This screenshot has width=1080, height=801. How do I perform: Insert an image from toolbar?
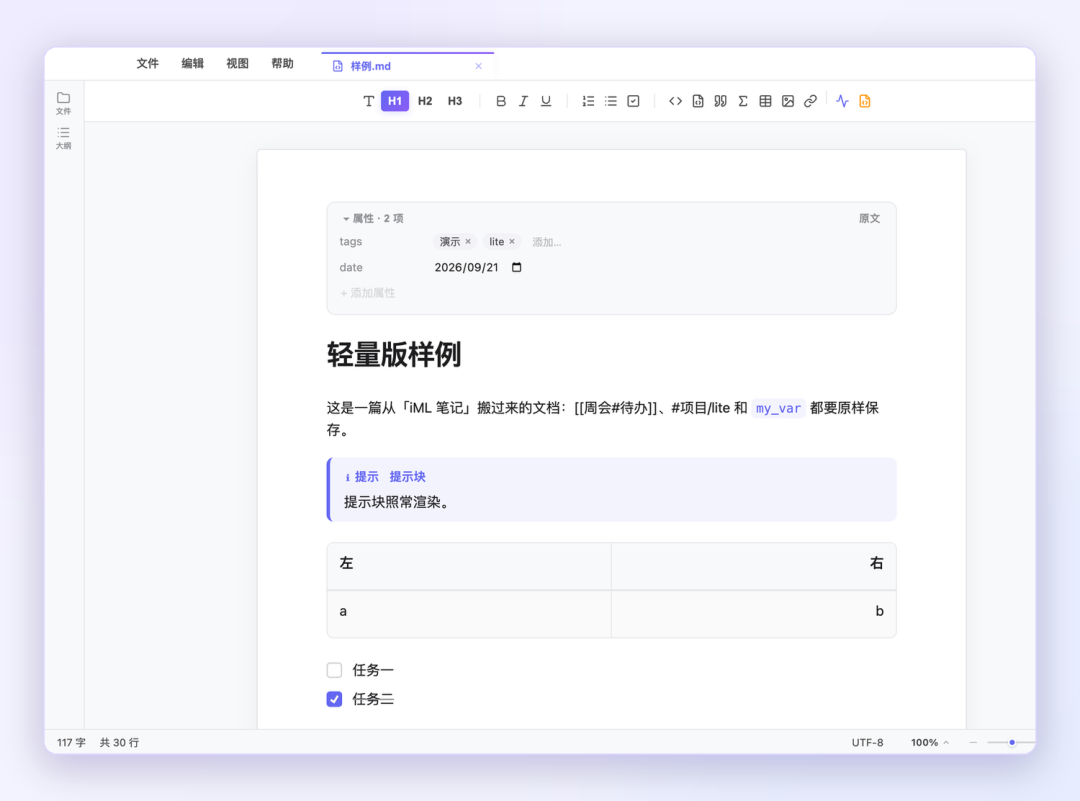[x=788, y=101]
